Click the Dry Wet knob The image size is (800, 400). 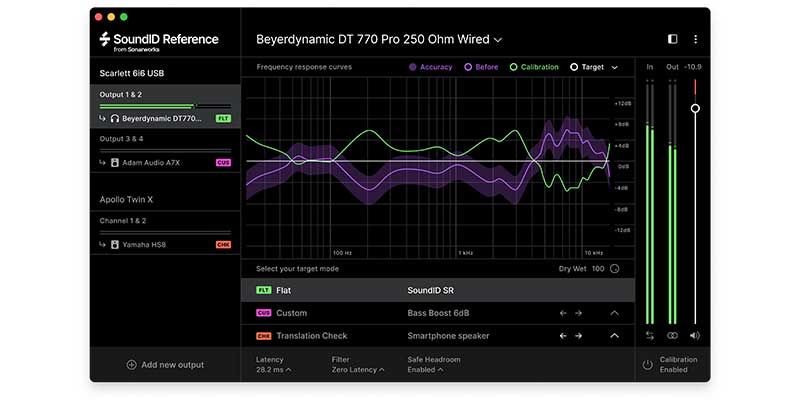click(614, 269)
